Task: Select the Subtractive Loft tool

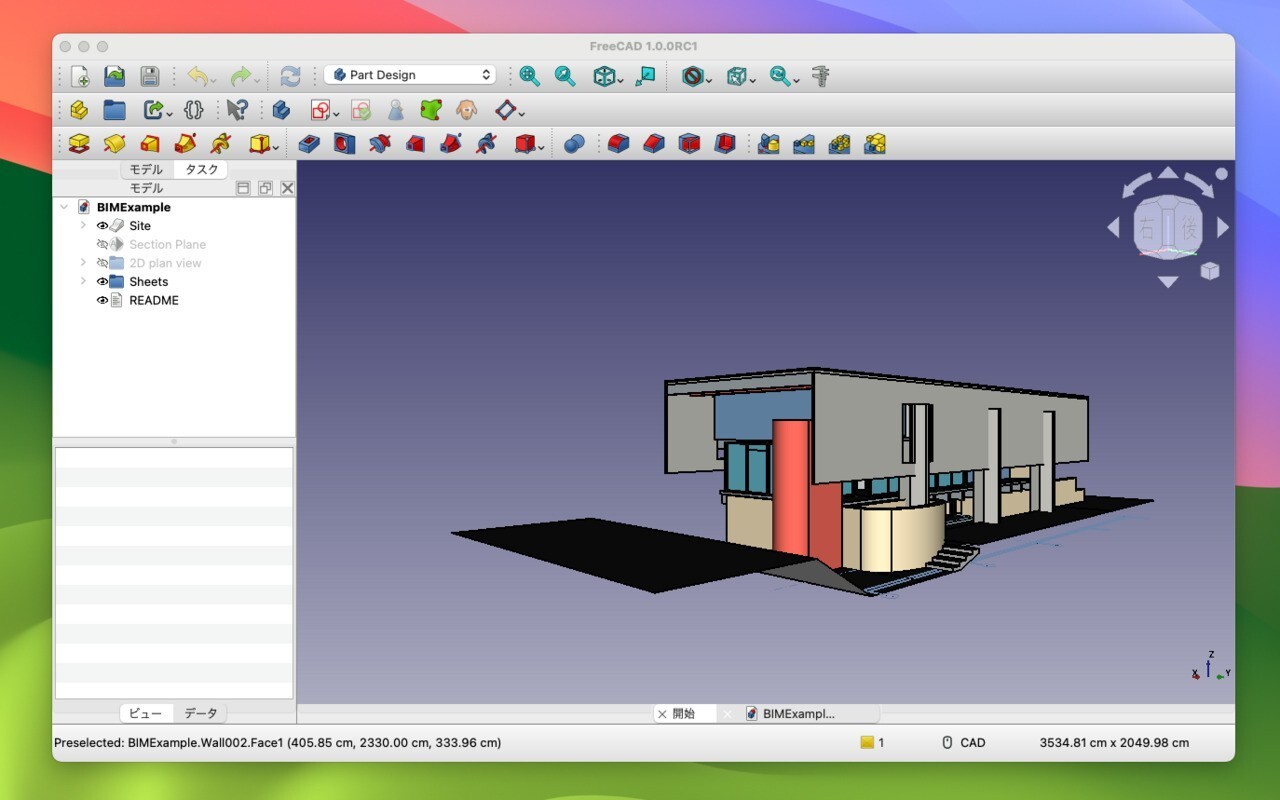Action: click(415, 144)
